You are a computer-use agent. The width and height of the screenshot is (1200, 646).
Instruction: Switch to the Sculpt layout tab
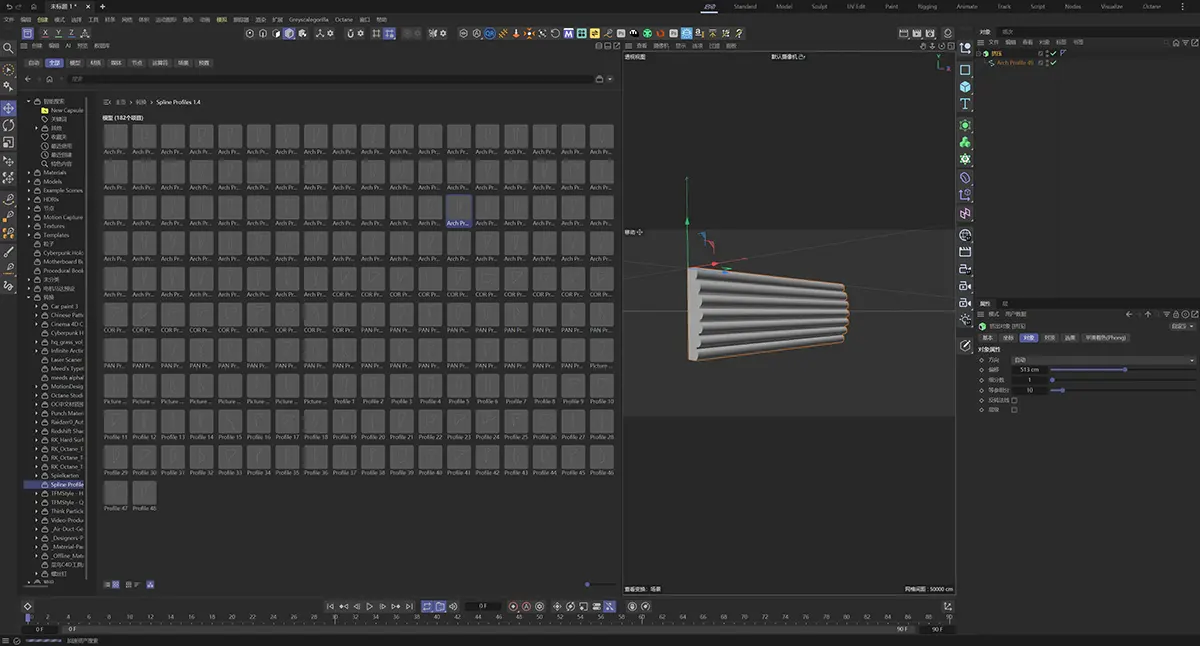coord(819,6)
